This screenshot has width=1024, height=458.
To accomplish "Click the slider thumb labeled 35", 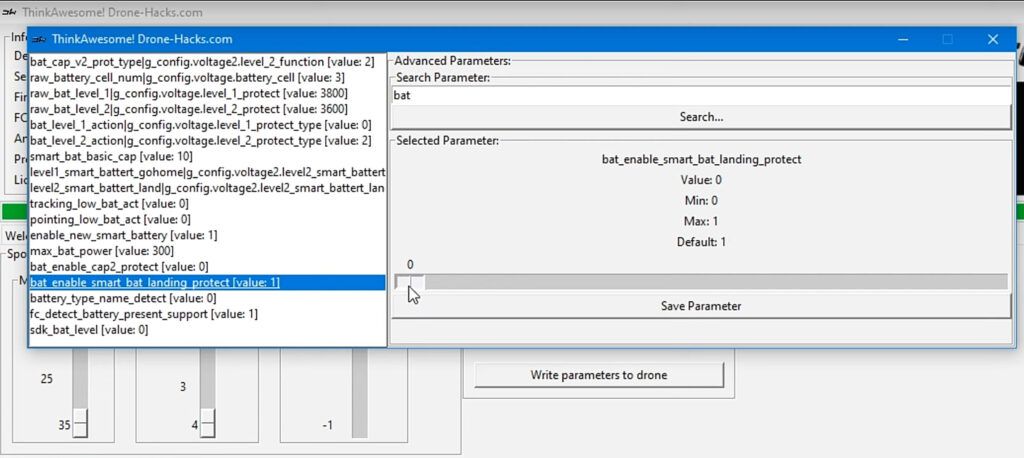I will (x=80, y=423).
